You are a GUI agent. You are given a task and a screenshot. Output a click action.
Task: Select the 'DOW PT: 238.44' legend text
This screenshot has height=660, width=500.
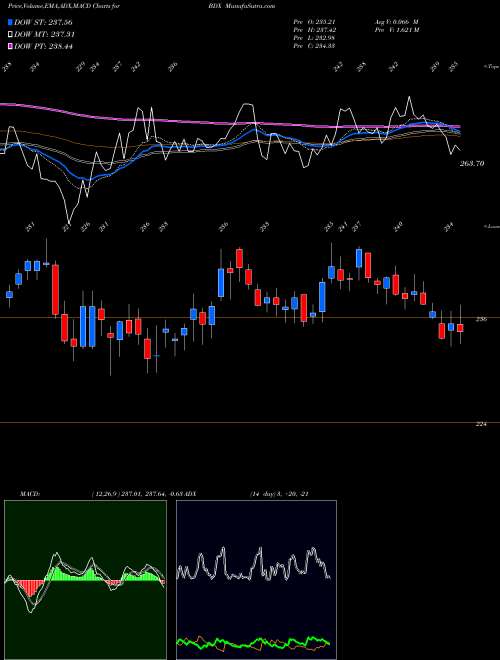43,46
